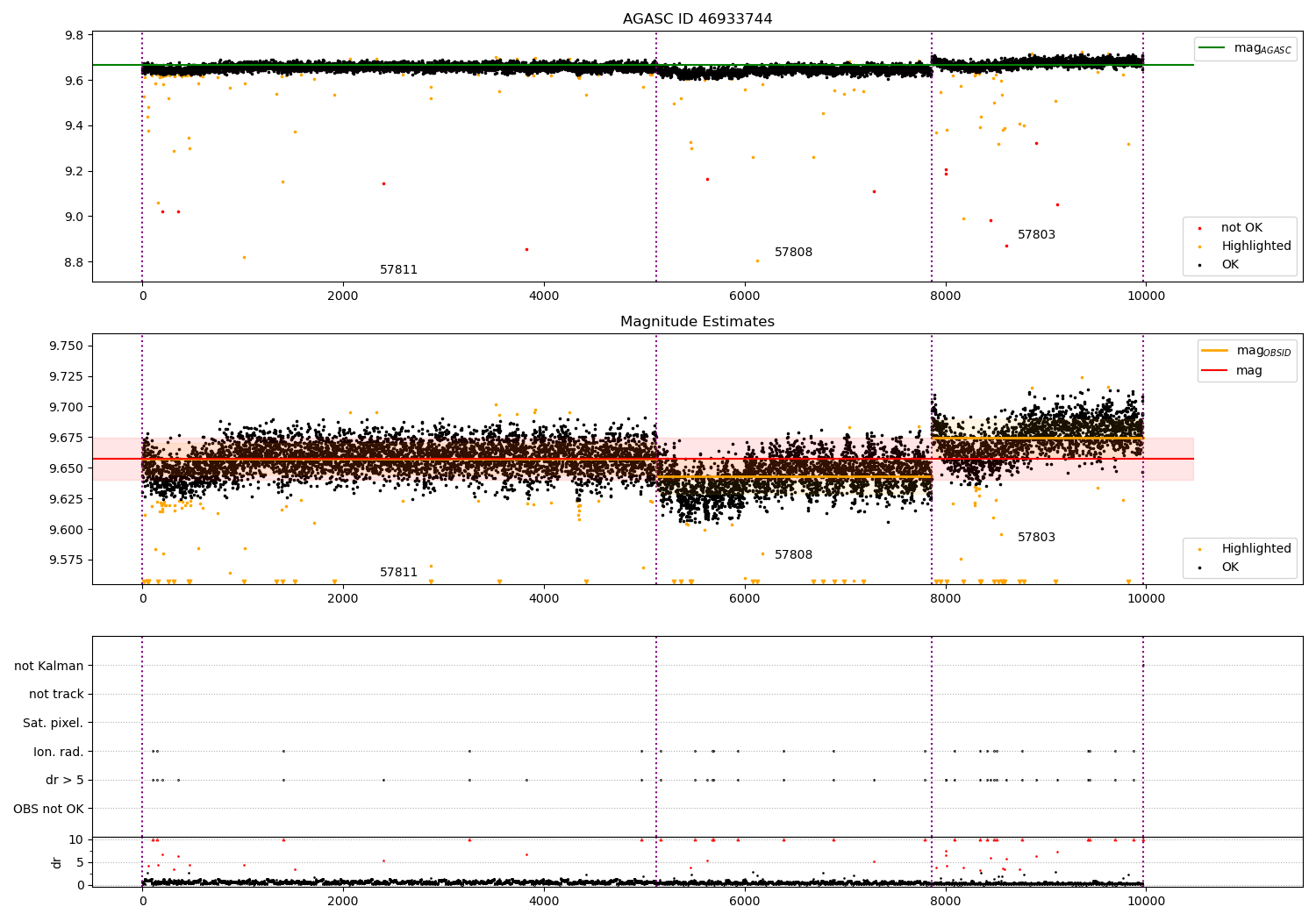Click the 8000 x-axis tick under Magnitude Estimates plot
Viewport: 1316px width, 921px height.
(x=945, y=599)
